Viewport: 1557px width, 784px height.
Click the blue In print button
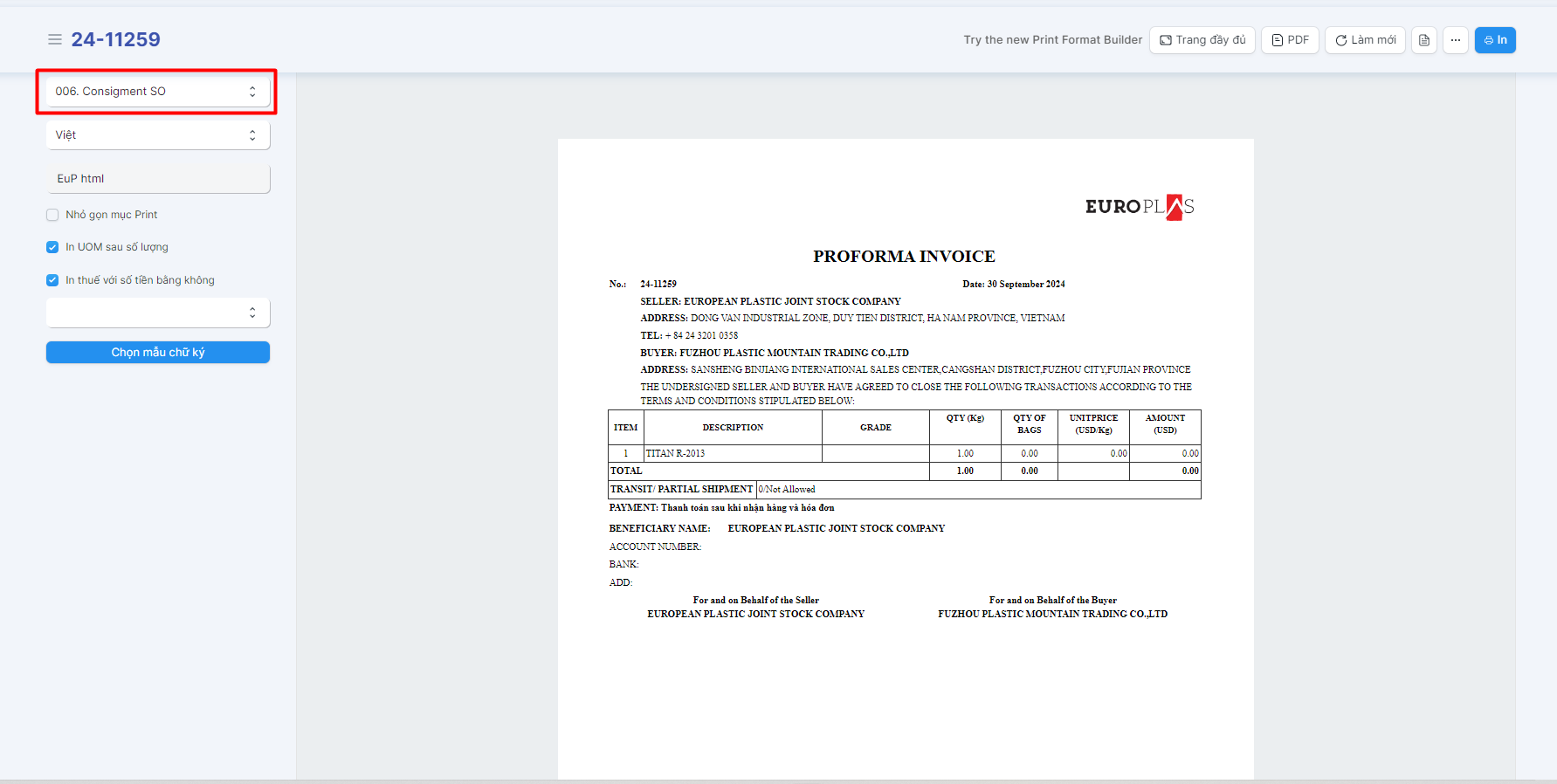click(1495, 40)
